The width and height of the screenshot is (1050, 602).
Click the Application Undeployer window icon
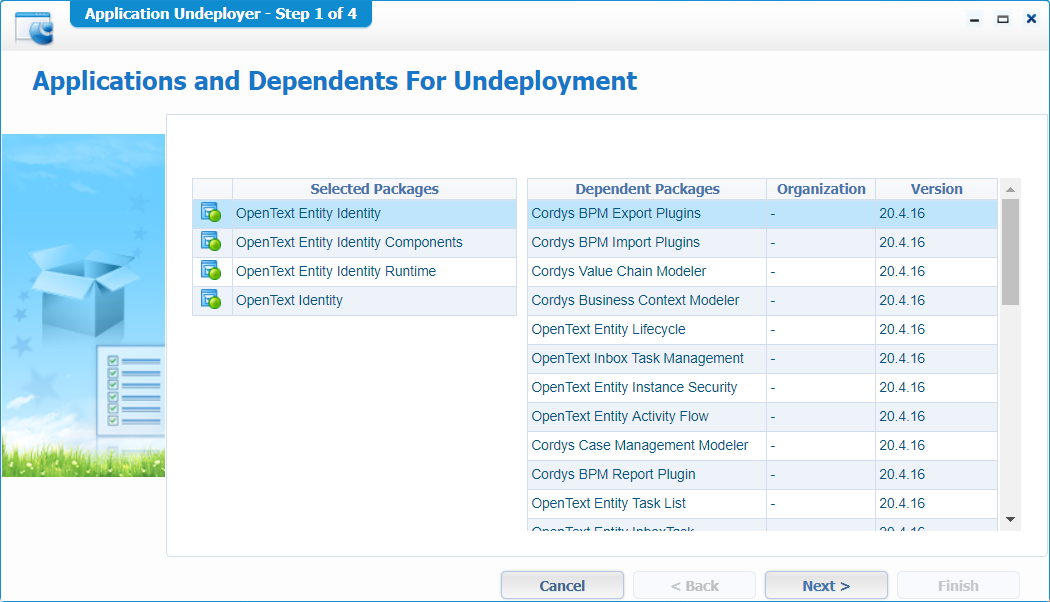34,28
